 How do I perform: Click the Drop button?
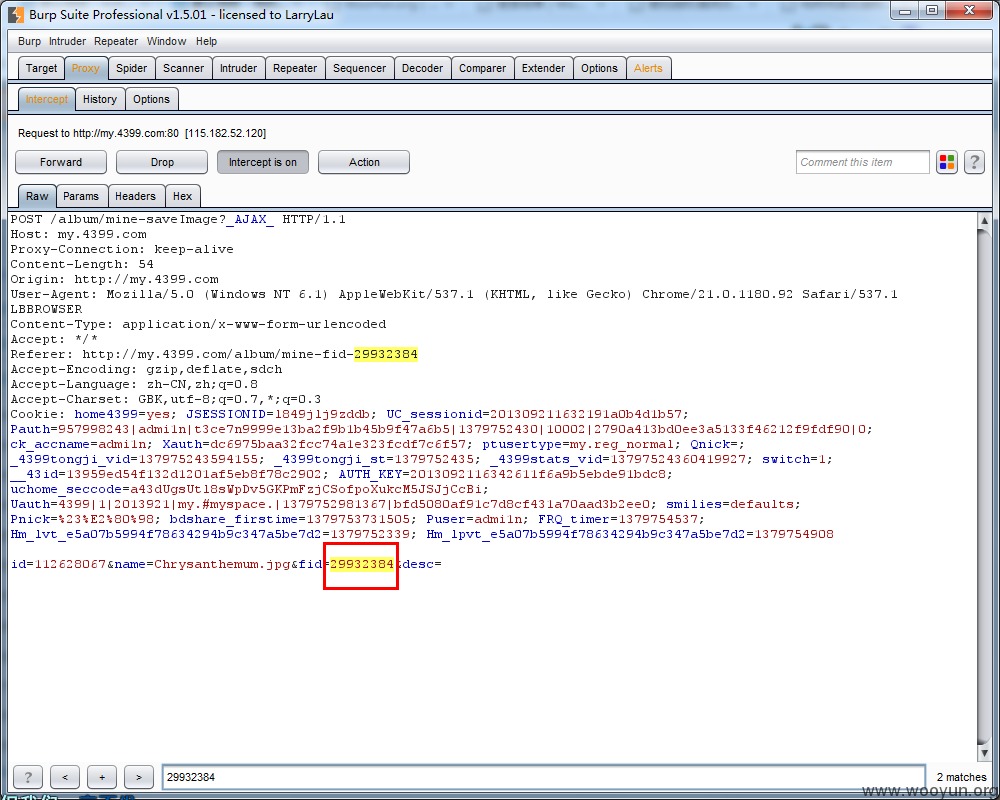tap(162, 162)
